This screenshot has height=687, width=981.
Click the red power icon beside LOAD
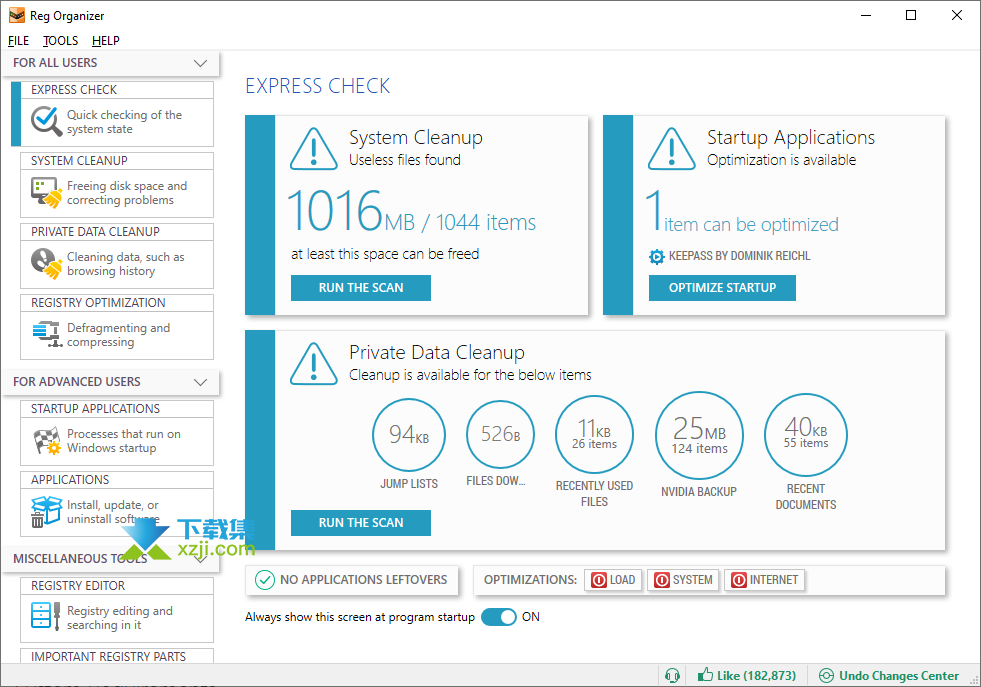[x=599, y=580]
